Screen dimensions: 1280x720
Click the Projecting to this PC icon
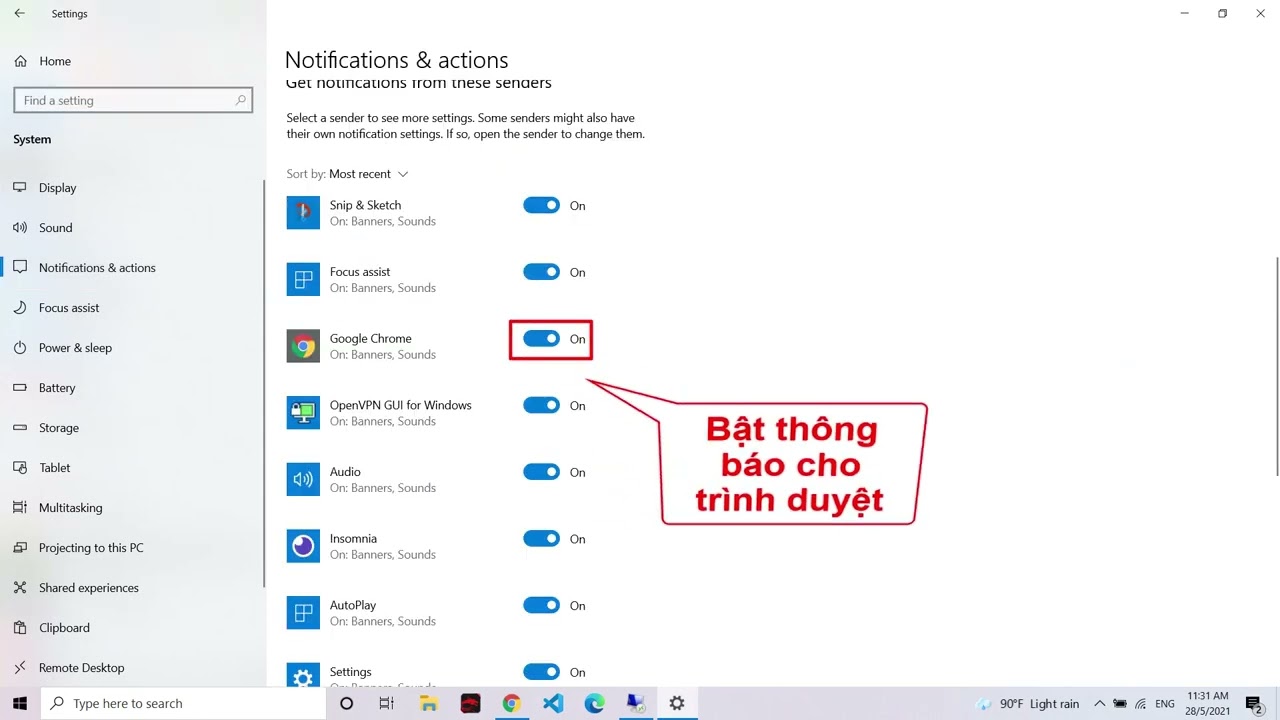tap(20, 548)
